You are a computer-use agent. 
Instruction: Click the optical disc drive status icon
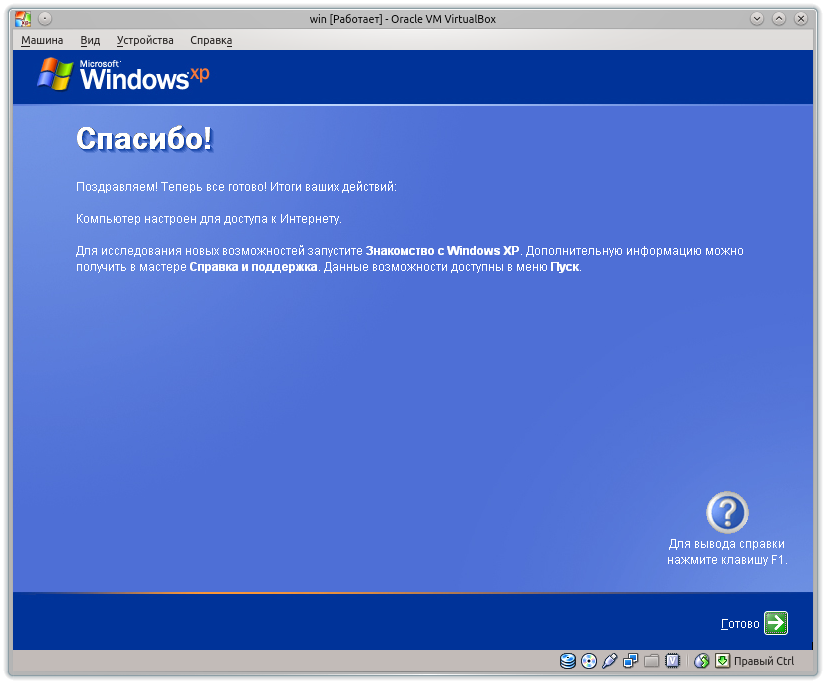pos(587,660)
